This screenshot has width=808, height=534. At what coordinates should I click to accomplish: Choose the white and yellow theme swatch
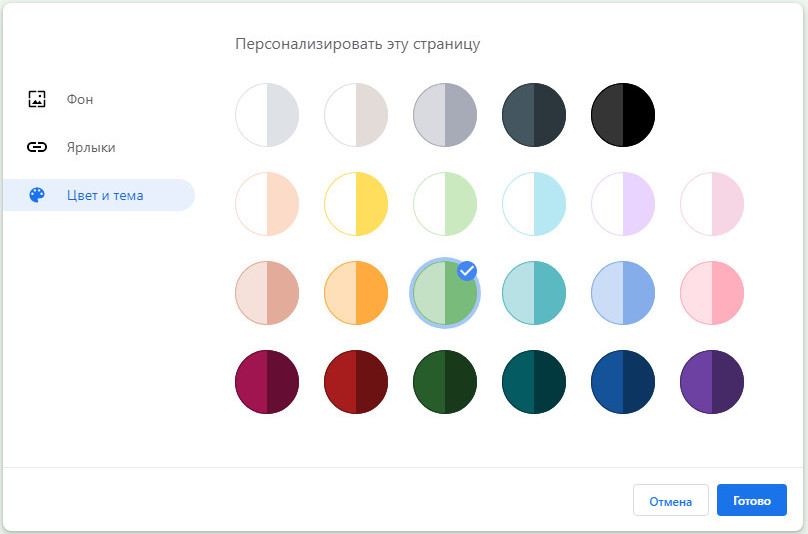356,204
